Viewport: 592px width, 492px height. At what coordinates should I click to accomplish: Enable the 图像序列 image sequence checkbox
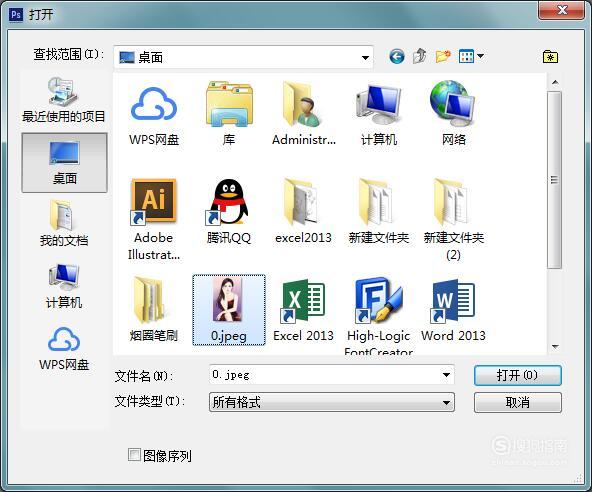click(134, 455)
